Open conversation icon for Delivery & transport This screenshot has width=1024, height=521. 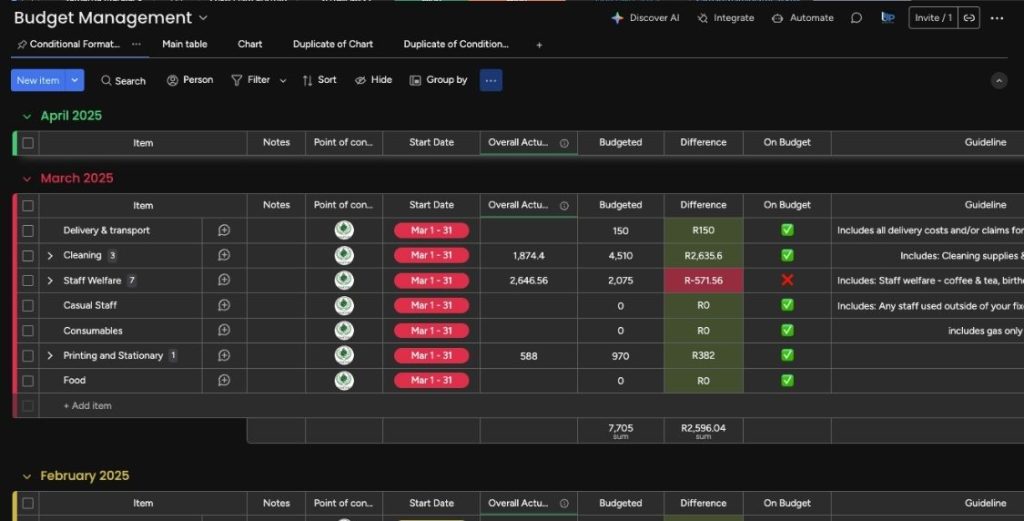[224, 230]
